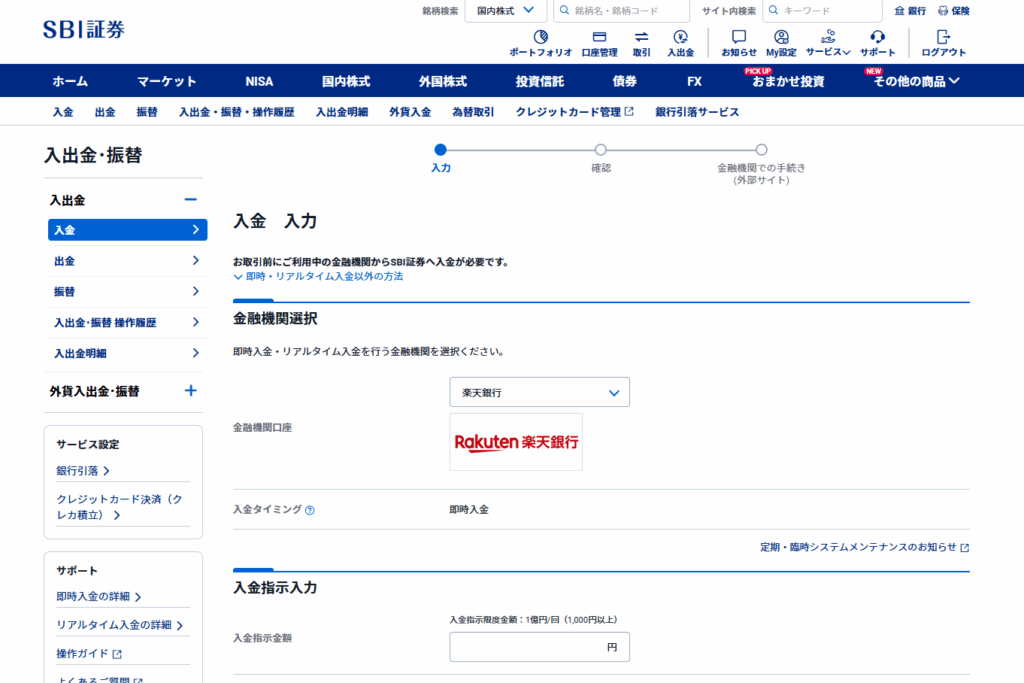Image resolution: width=1024 pixels, height=683 pixels.
Task: Collapse the 入出金 sidebar section
Action: point(190,200)
